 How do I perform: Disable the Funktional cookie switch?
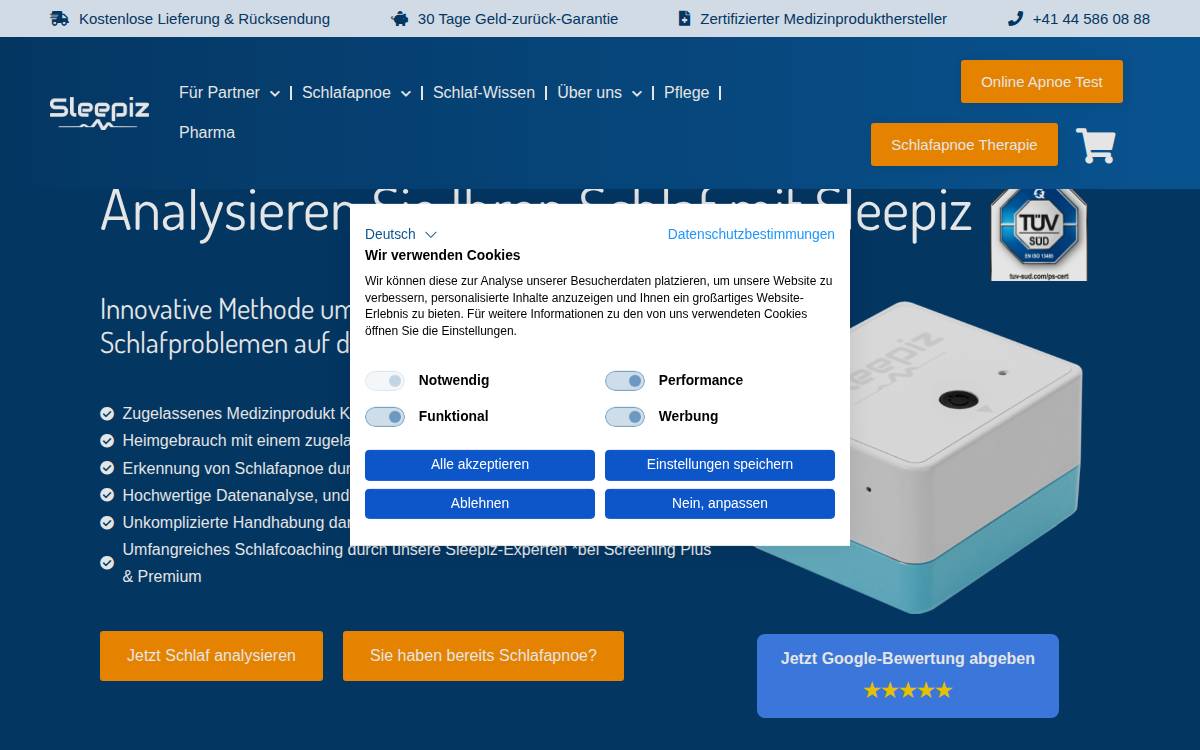(385, 416)
